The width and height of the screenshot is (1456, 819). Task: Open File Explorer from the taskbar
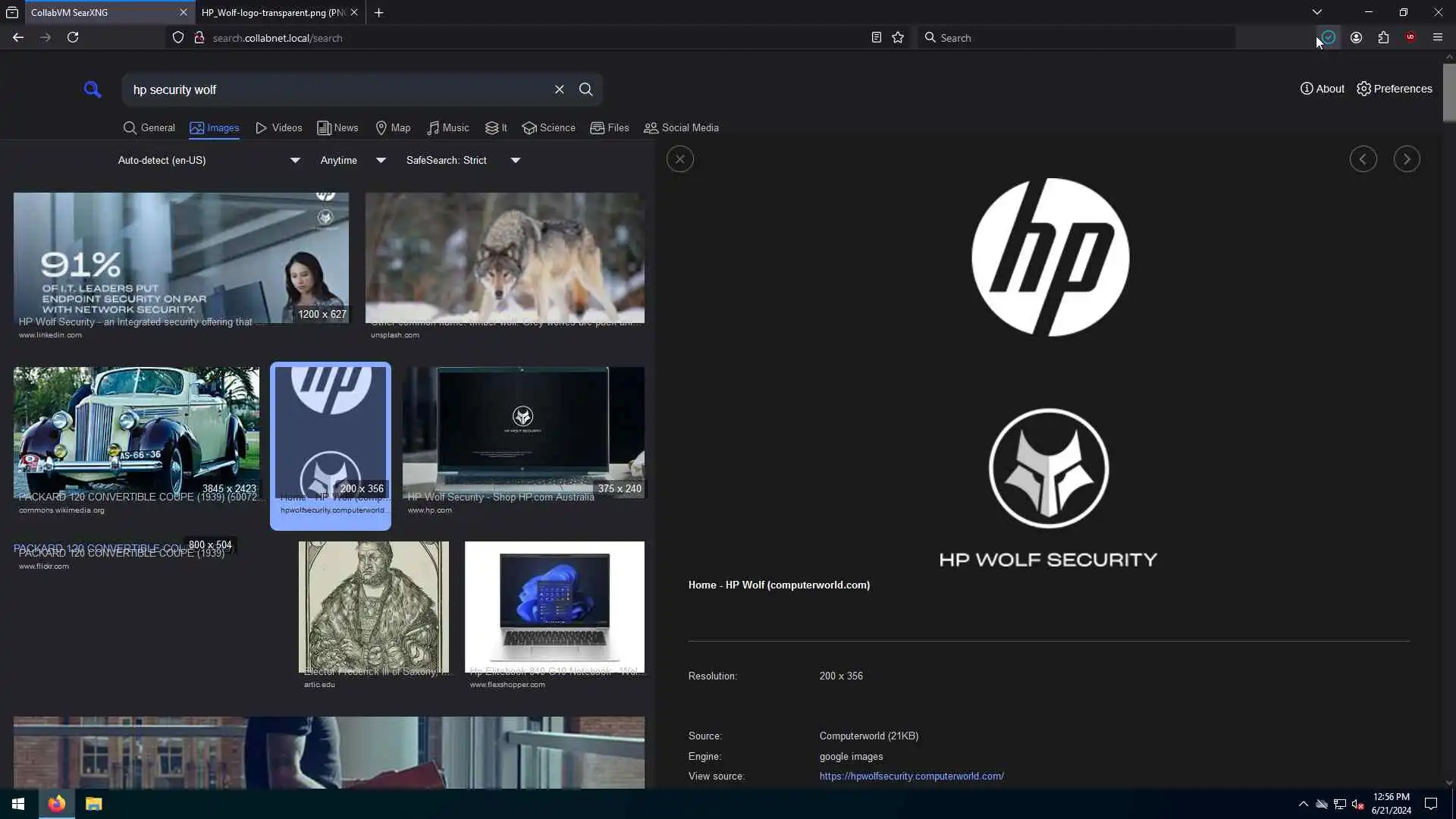pyautogui.click(x=93, y=804)
